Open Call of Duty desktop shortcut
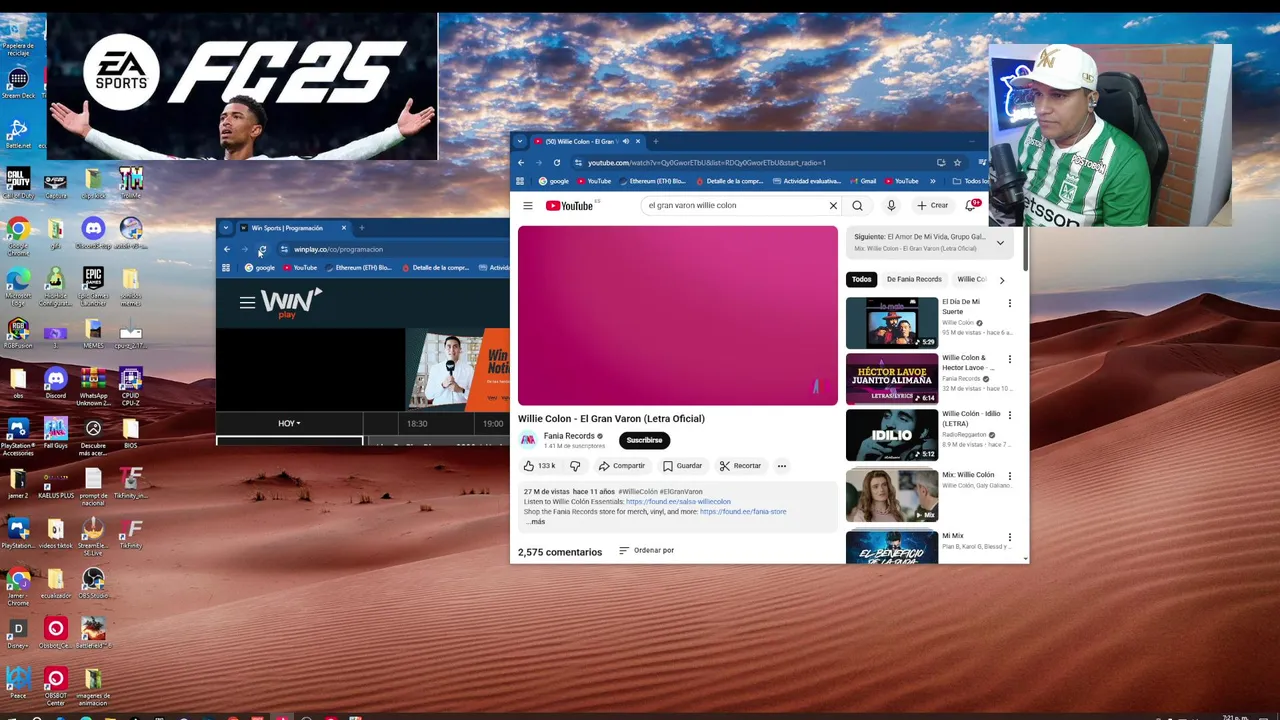This screenshot has height=720, width=1280. tap(18, 184)
